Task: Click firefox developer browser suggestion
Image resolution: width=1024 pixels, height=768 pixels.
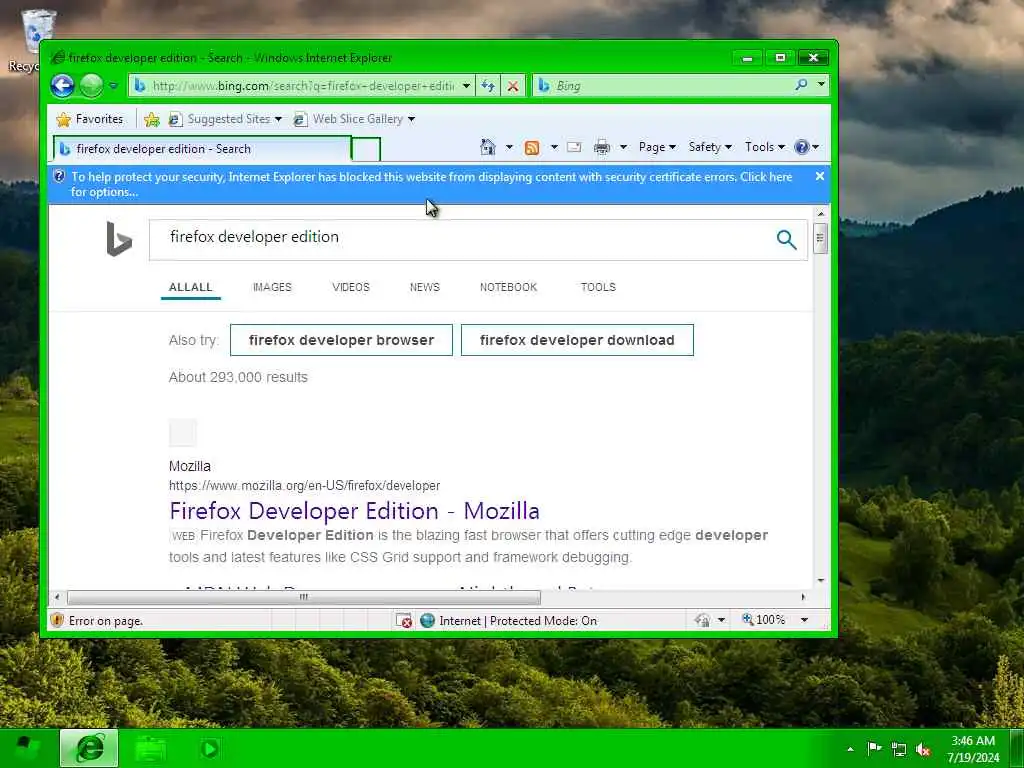Action: 341,340
